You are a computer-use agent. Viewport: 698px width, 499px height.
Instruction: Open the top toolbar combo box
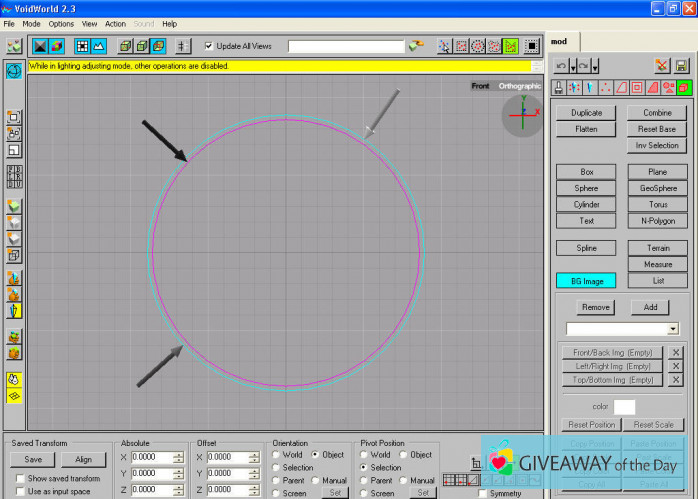345,46
